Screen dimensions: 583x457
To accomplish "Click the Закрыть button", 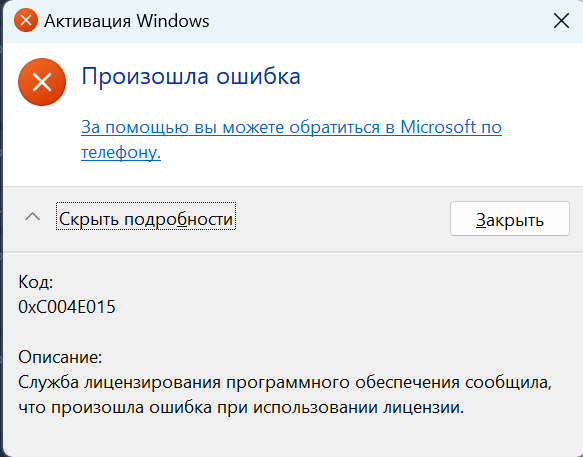I will (x=510, y=219).
